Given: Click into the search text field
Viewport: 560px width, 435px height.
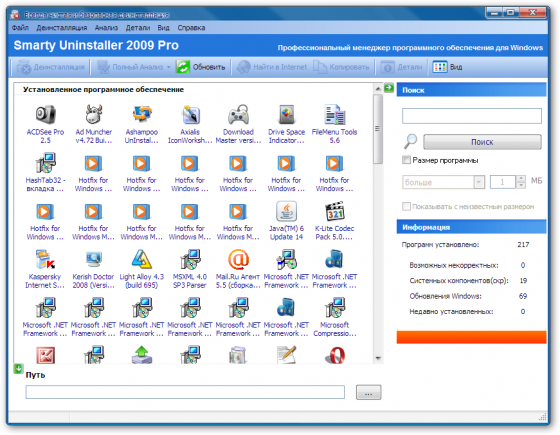Looking at the screenshot, I should pos(472,116).
